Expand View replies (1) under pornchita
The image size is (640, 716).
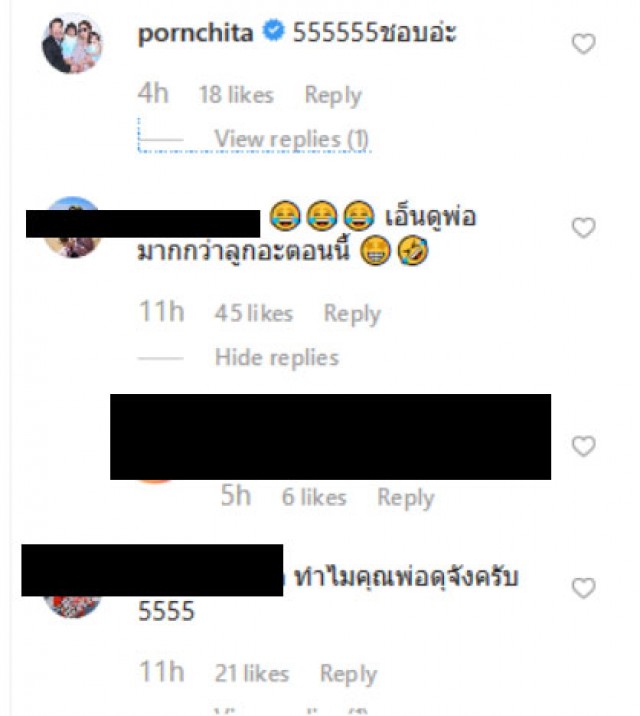(x=291, y=139)
